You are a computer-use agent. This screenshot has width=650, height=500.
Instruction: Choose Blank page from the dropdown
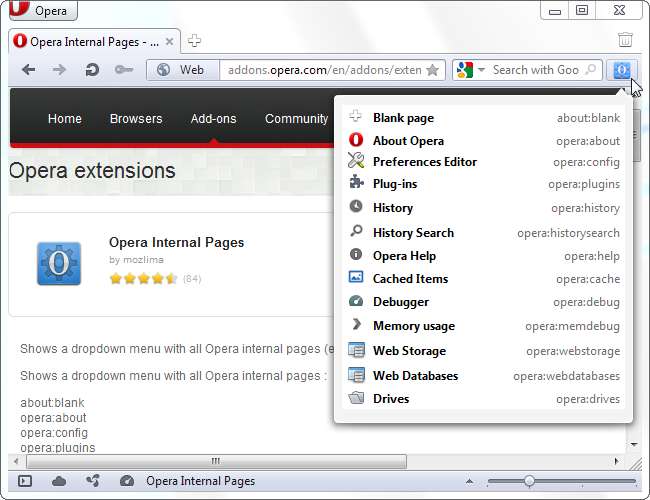[x=484, y=117]
